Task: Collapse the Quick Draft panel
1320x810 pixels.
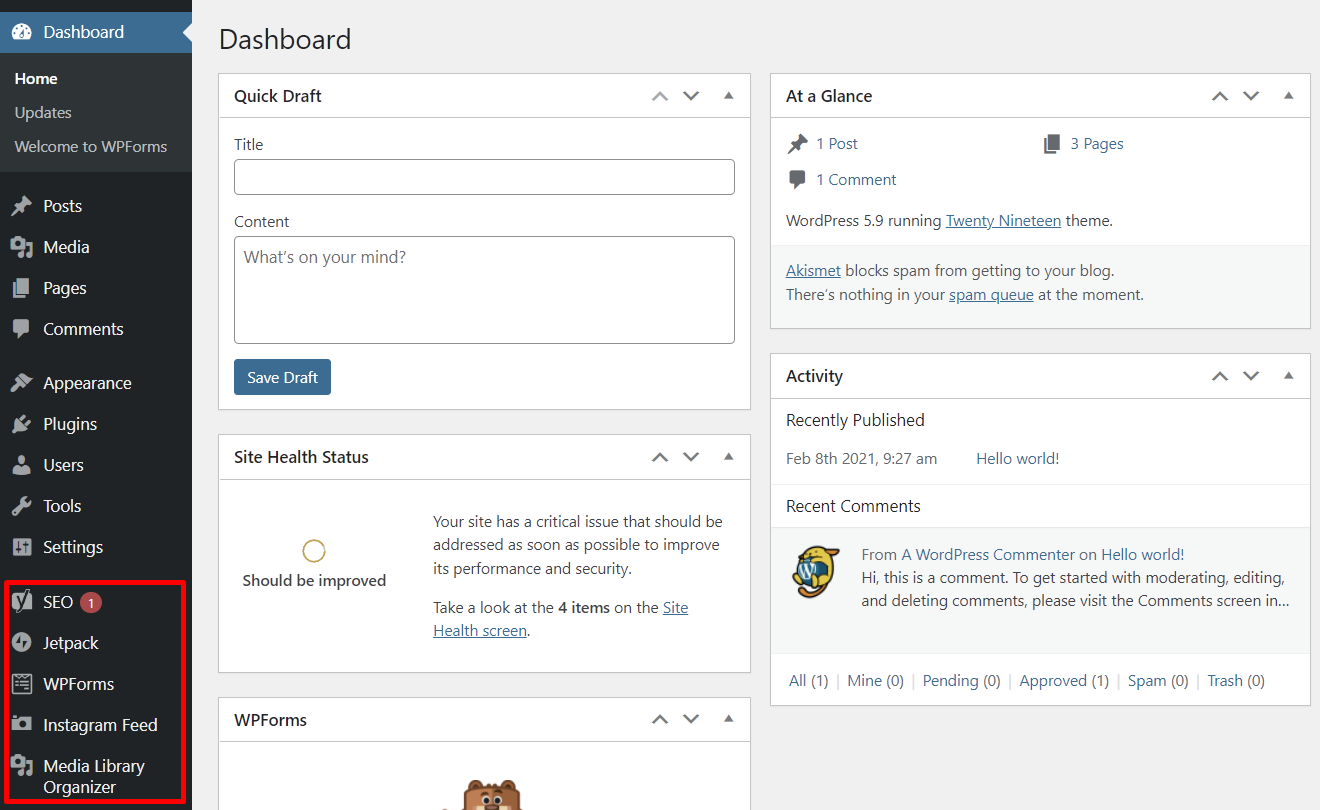Action: (729, 96)
